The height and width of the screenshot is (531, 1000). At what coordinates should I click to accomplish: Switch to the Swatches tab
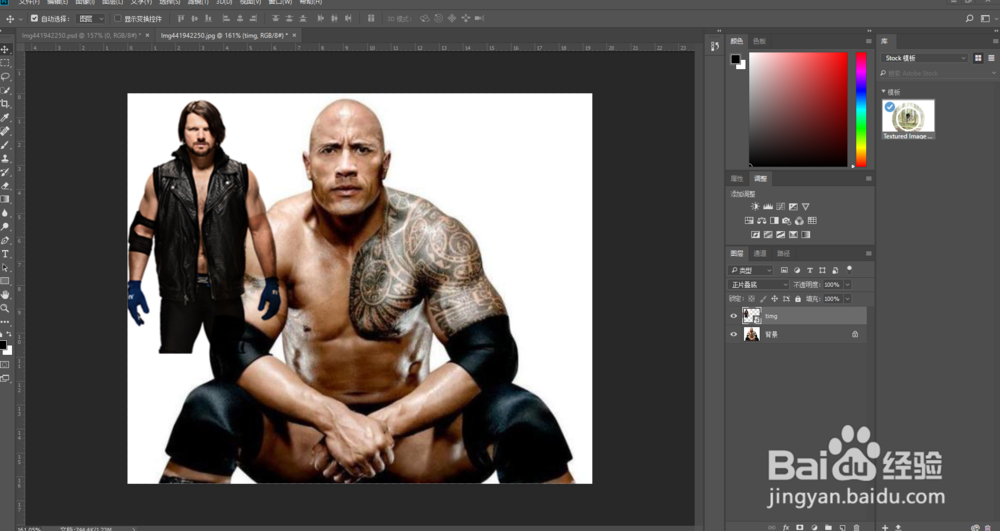point(759,41)
